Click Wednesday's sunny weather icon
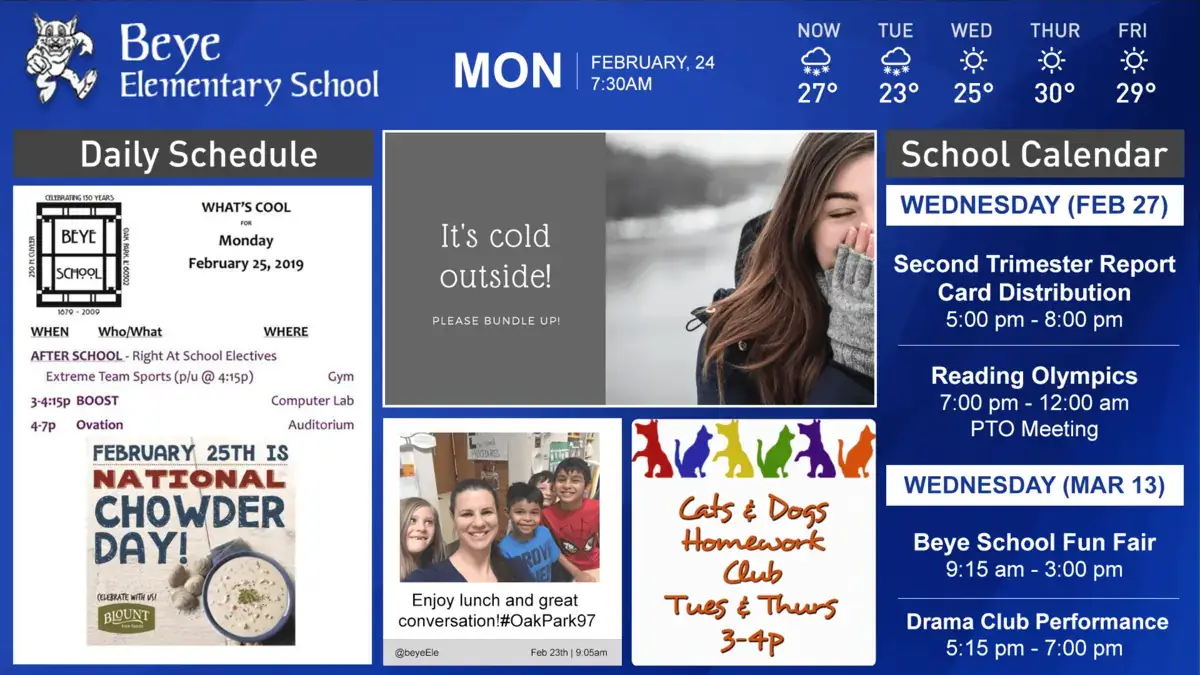Screen dimensions: 1200x675 [972, 62]
